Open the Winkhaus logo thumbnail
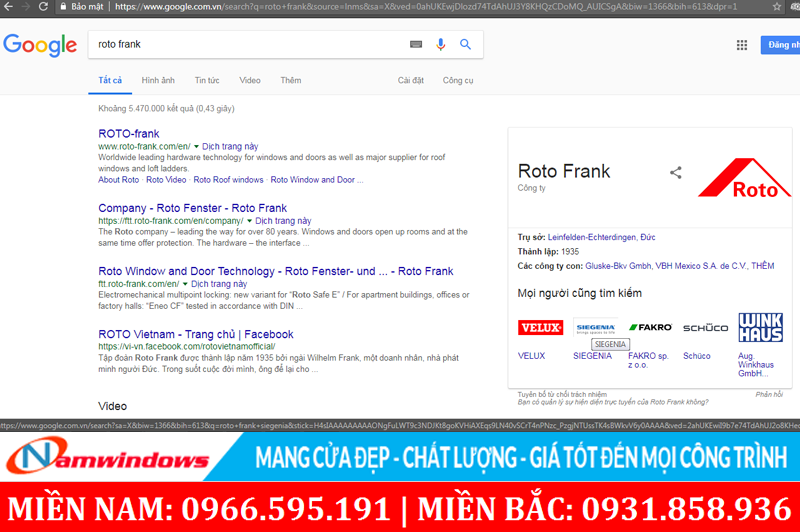Viewport: 800px width, 532px height. [x=760, y=327]
